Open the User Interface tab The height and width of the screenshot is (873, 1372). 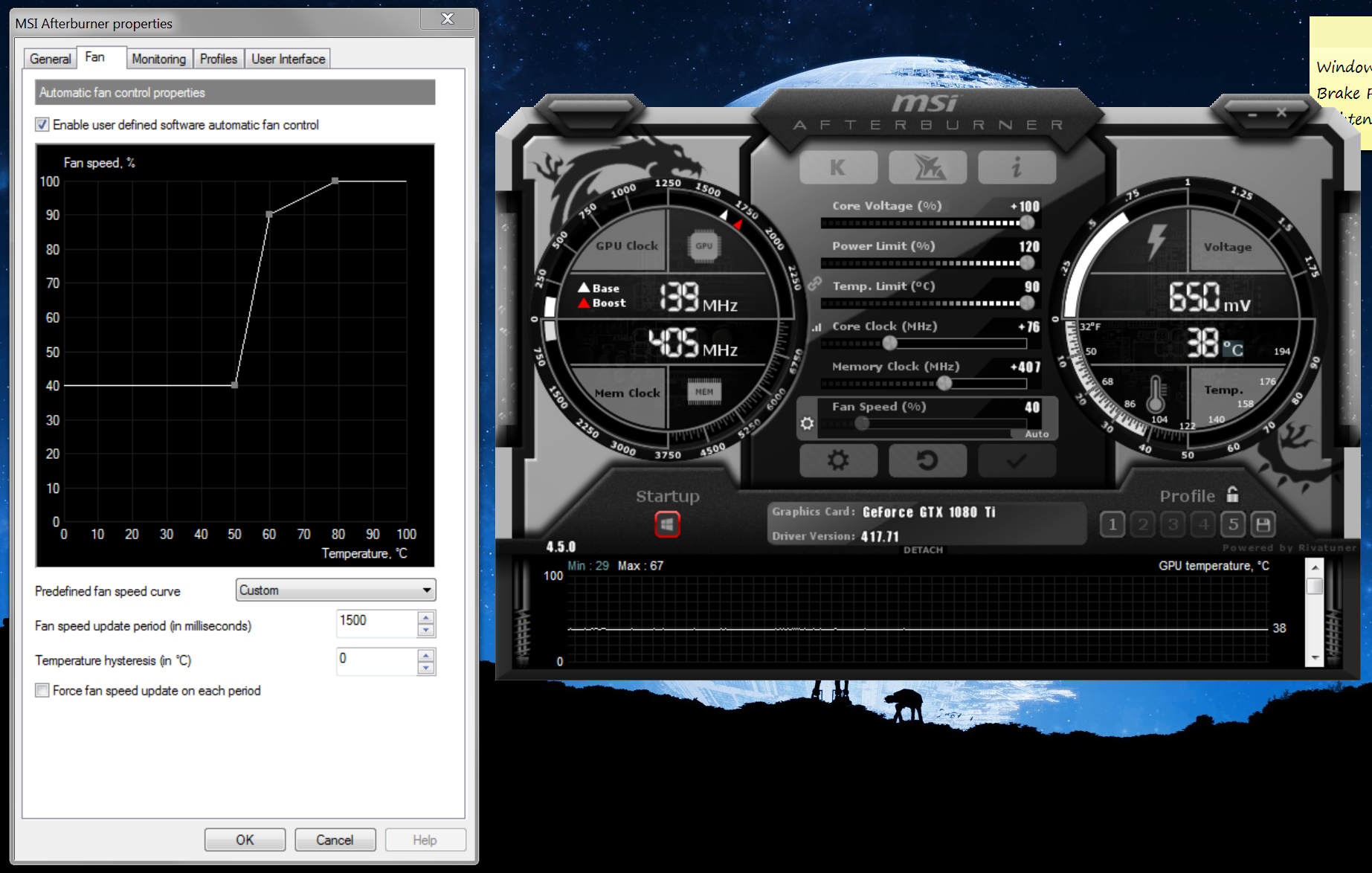(x=288, y=59)
